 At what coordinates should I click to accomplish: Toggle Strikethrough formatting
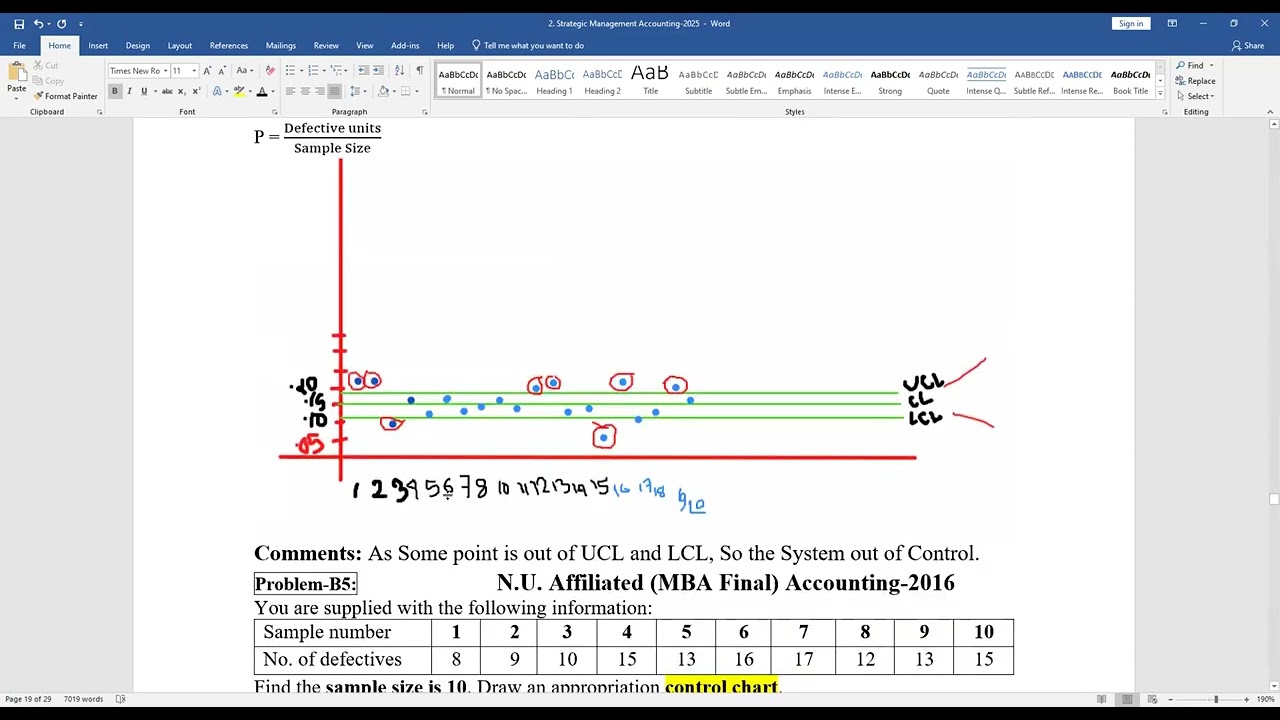coord(167,91)
